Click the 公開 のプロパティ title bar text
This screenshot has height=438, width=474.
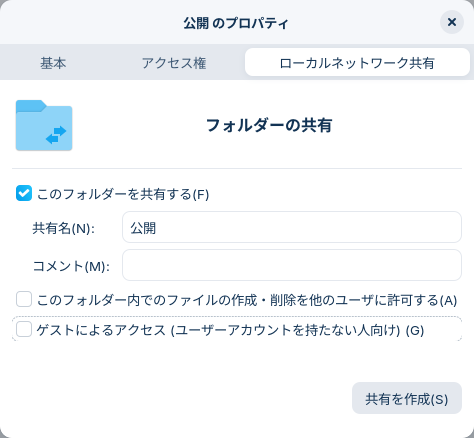[x=236, y=23]
